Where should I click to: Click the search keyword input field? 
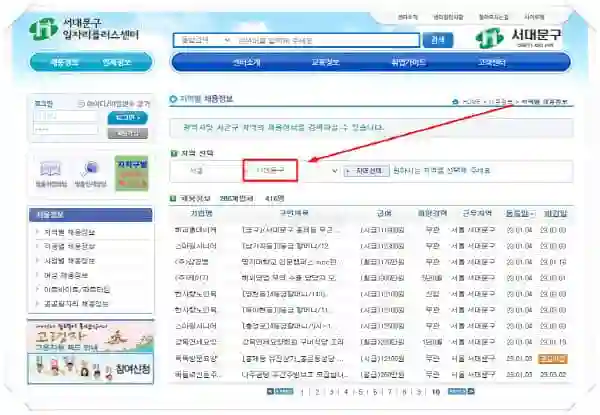coord(327,40)
